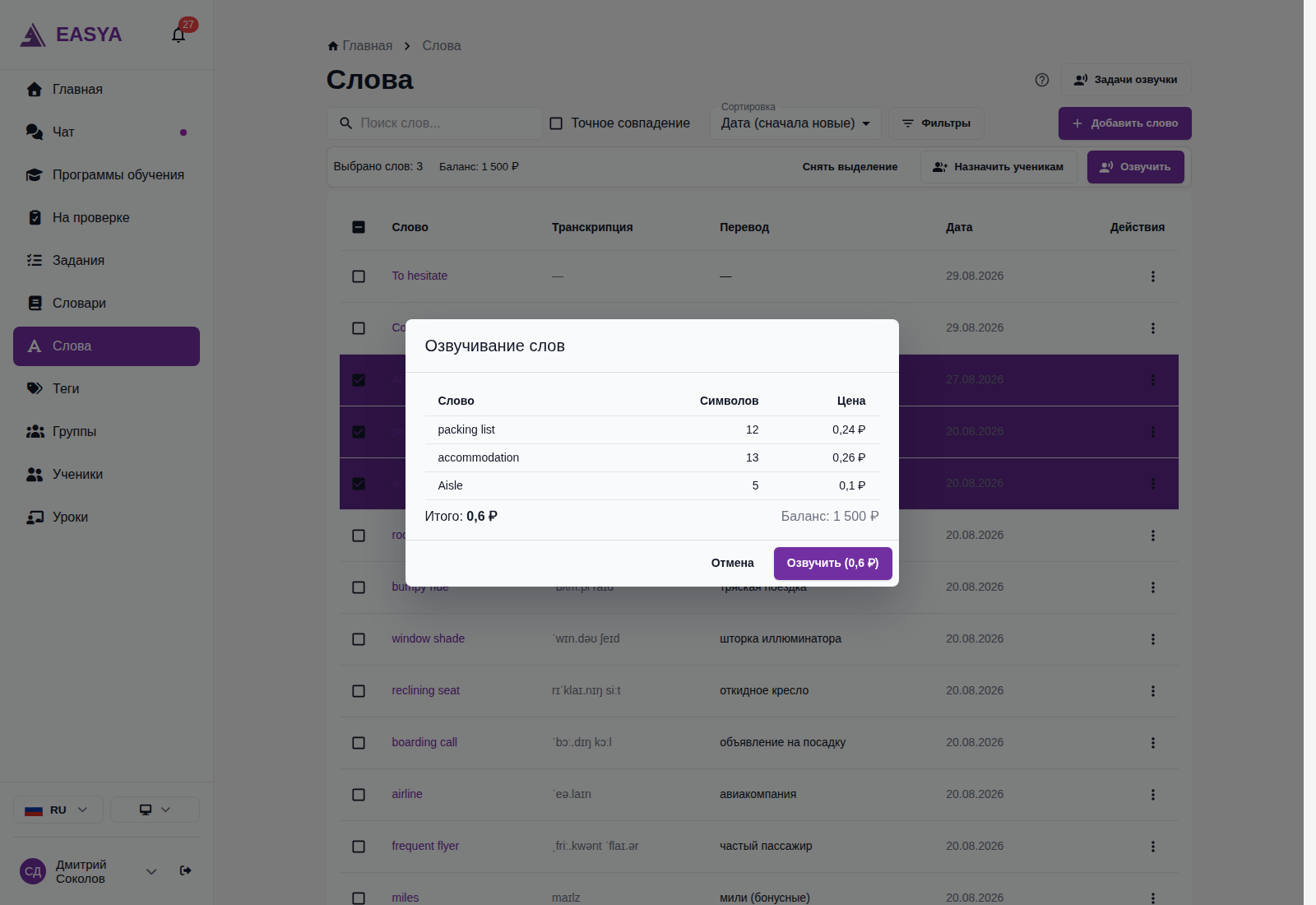Viewport: 1316px width, 905px height.
Task: Open notifications bell with 27 badge
Action: (178, 35)
